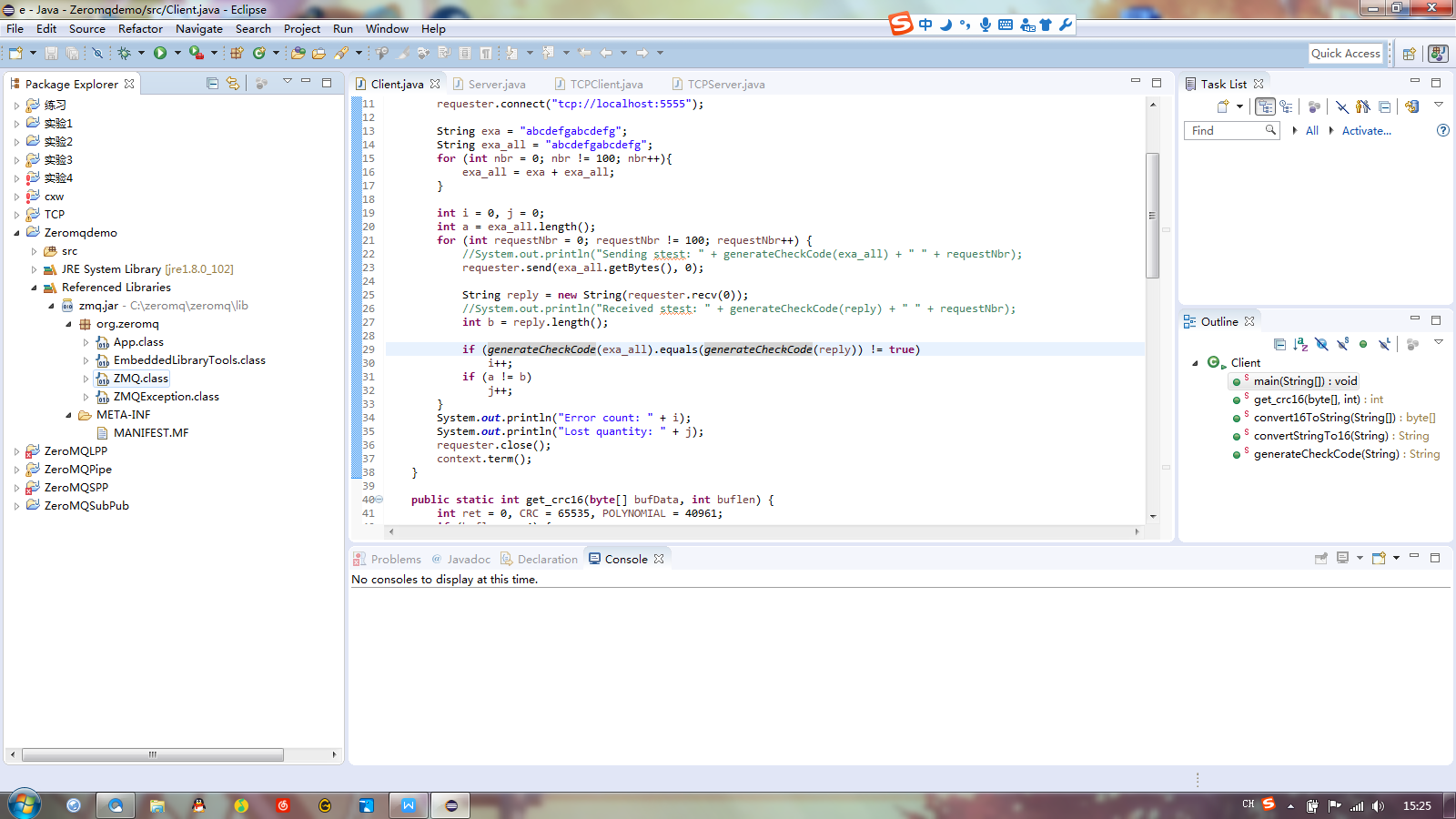The height and width of the screenshot is (819, 1456).
Task: Collapse the Zeromqdemo project tree
Action: 16,233
